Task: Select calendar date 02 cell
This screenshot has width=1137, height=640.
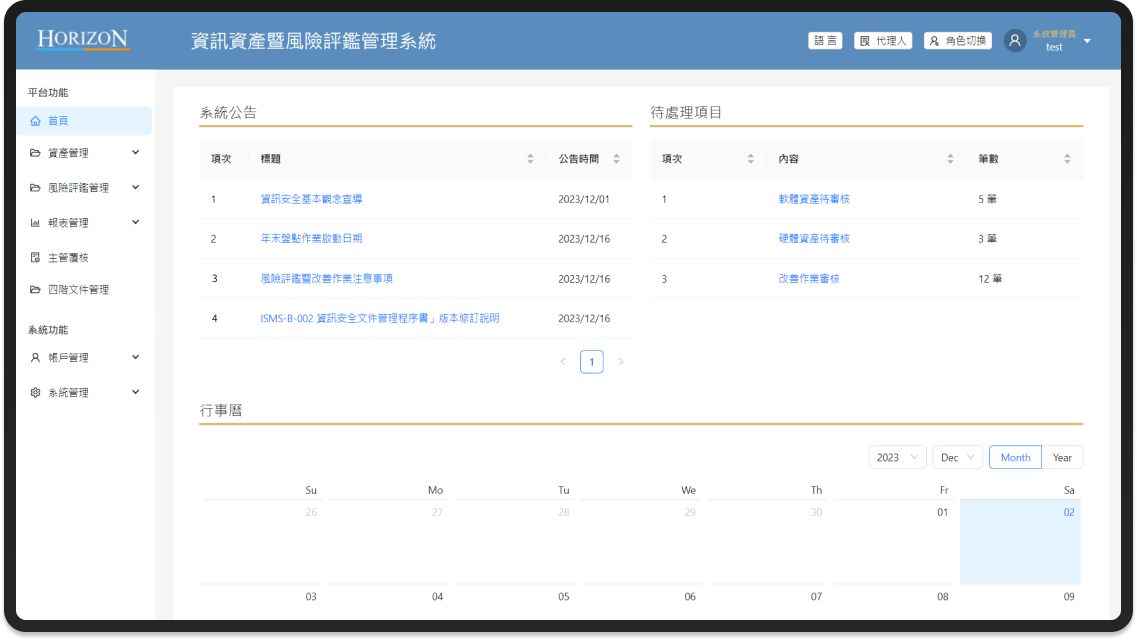Action: tap(1020, 541)
